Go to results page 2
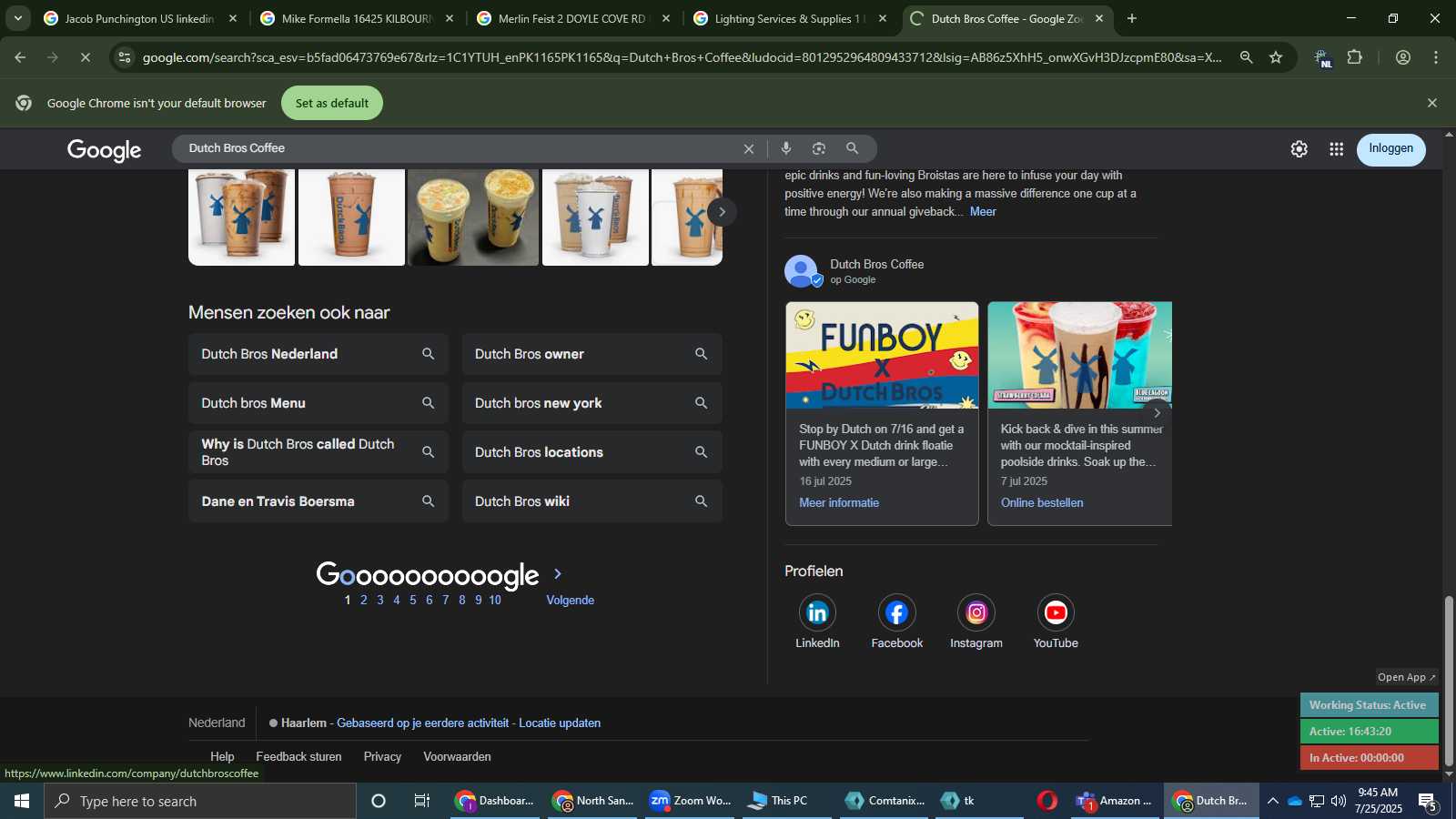 364,601
